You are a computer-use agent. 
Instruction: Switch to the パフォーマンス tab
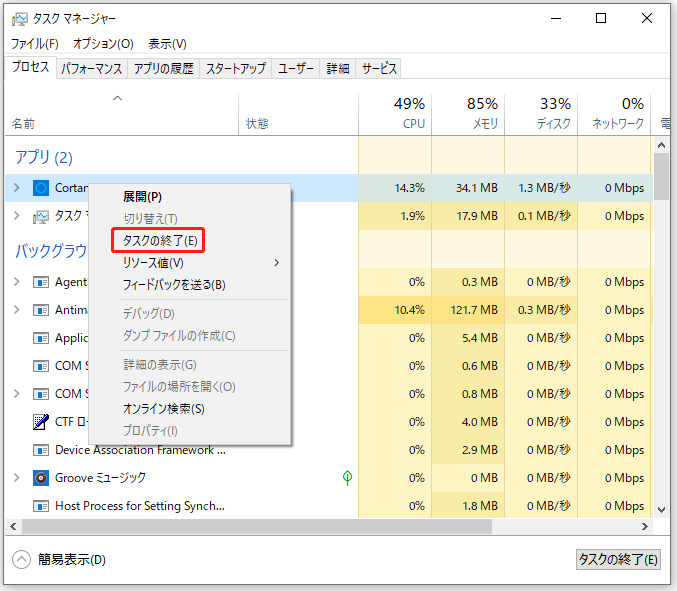coord(92,69)
